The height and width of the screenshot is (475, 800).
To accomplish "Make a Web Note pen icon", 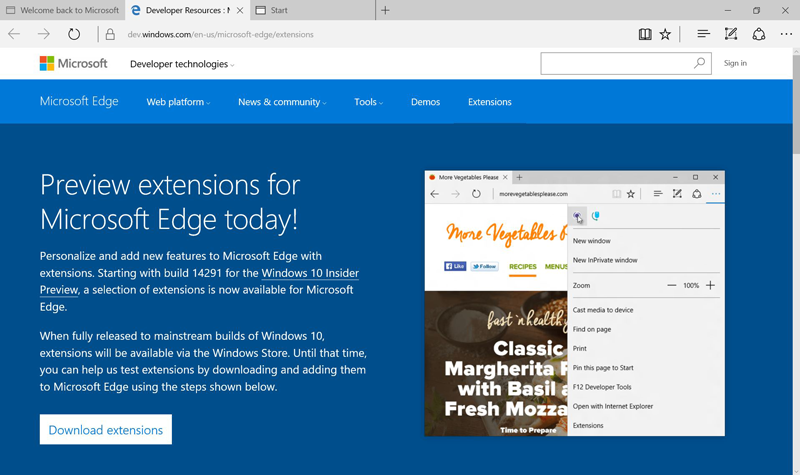I will (x=731, y=34).
